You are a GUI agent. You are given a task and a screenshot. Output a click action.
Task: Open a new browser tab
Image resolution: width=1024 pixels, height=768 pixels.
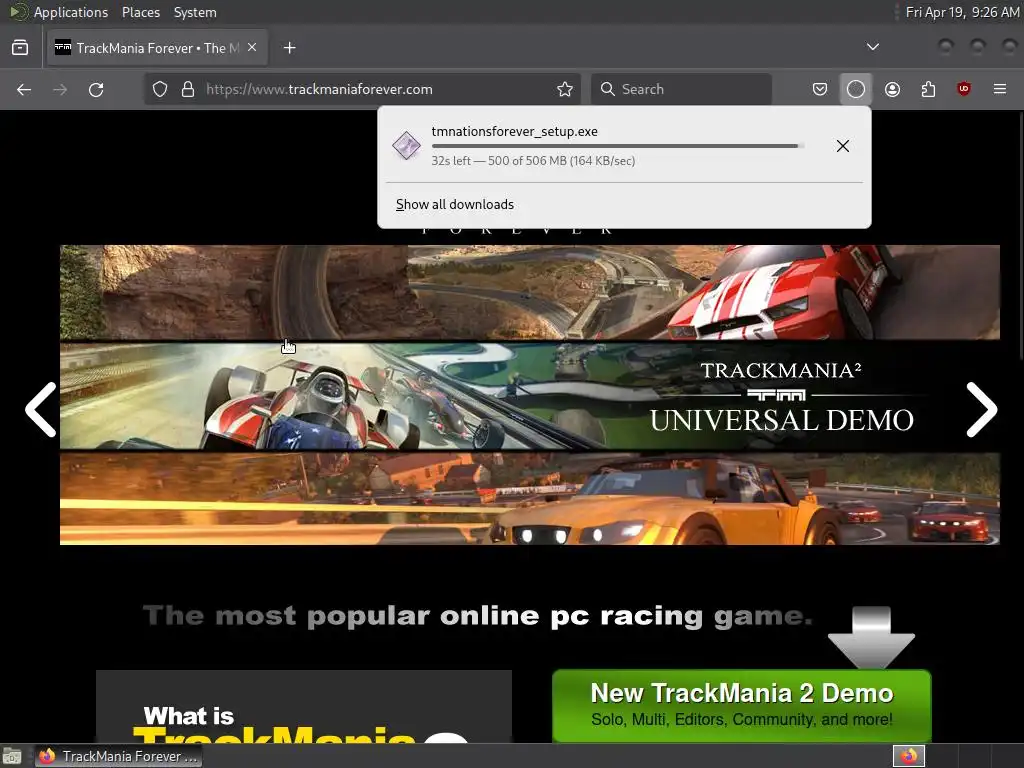[289, 48]
